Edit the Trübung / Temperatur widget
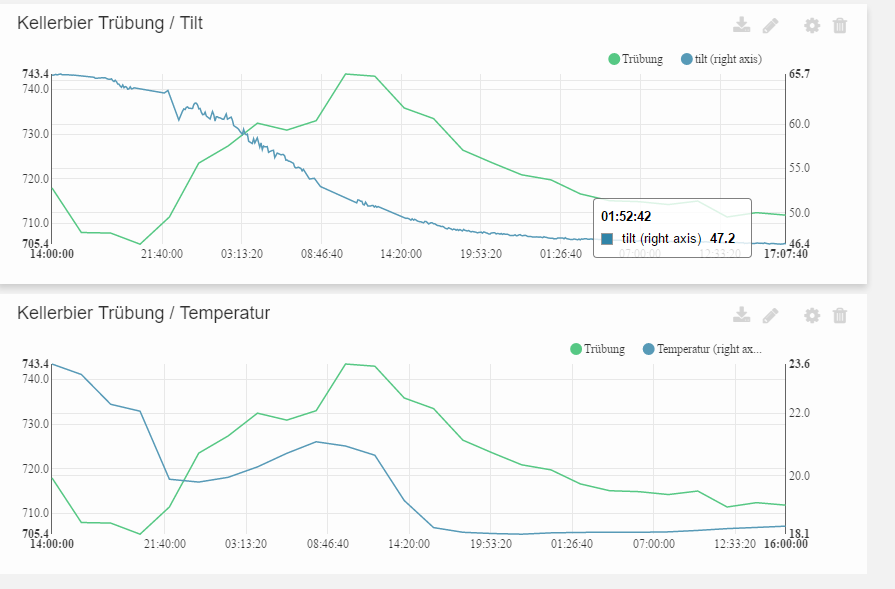 point(770,315)
